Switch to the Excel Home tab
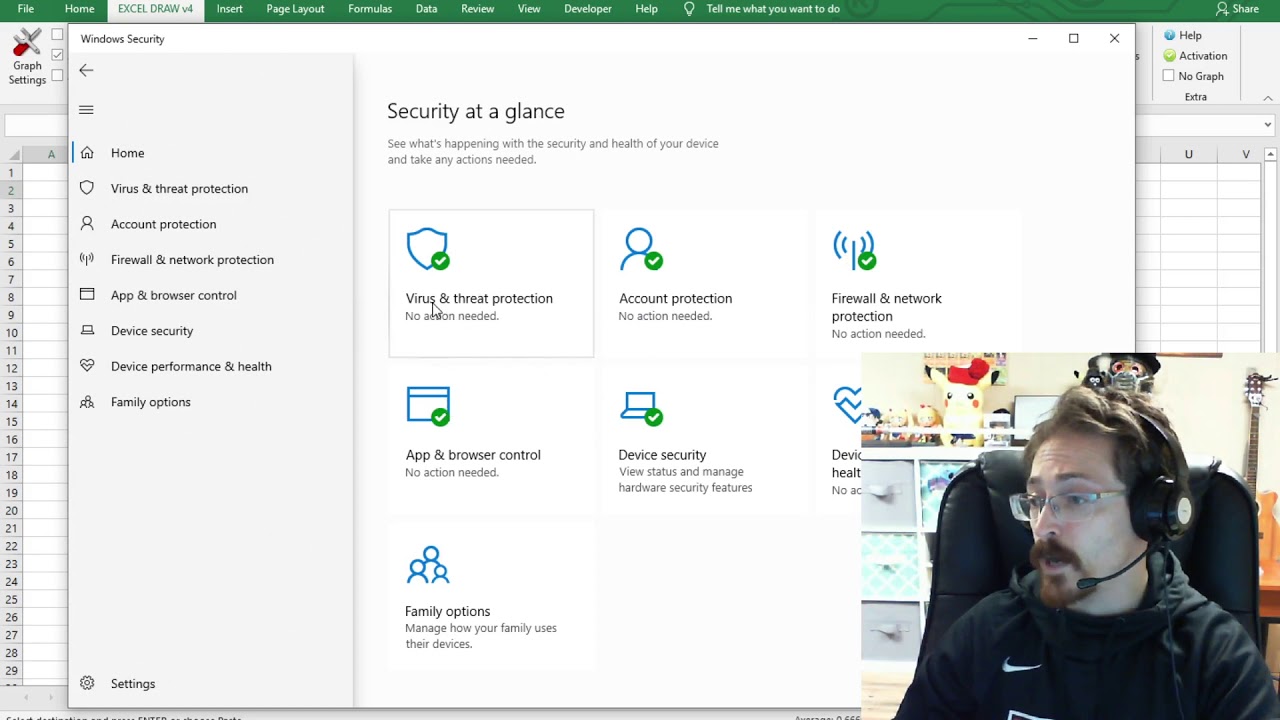The image size is (1280, 720). 80,9
